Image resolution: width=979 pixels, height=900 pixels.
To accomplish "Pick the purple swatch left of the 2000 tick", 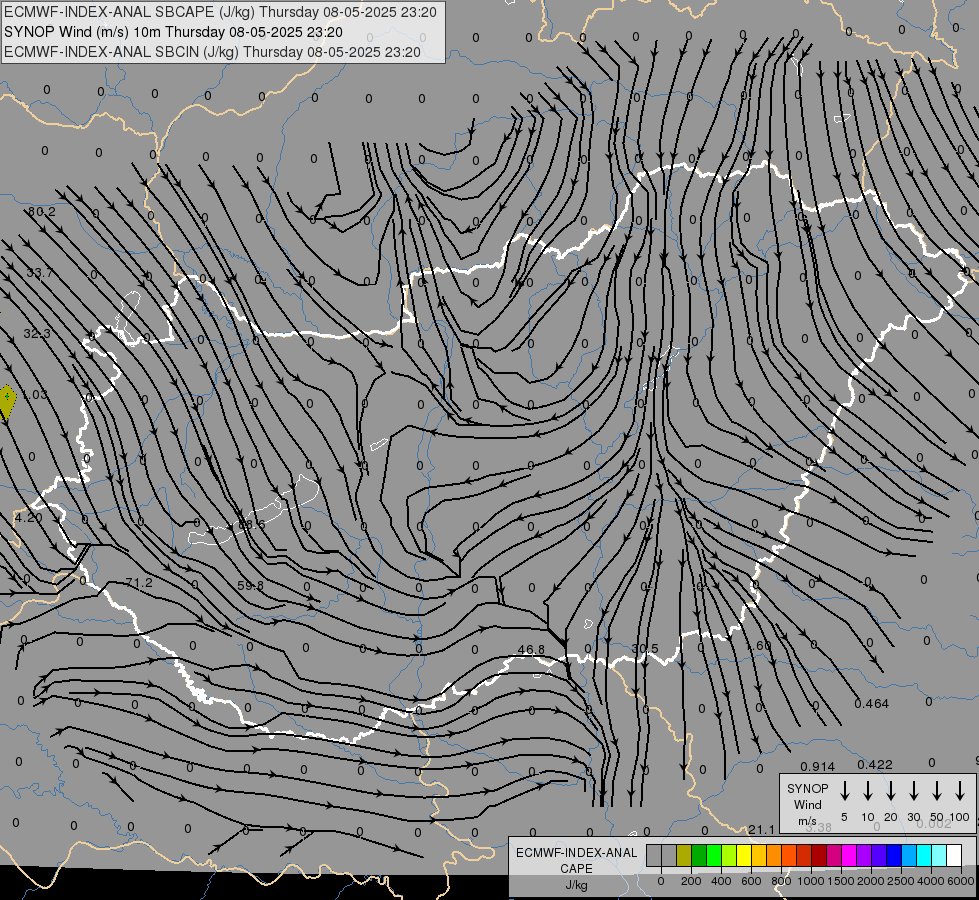I will pos(863,855).
